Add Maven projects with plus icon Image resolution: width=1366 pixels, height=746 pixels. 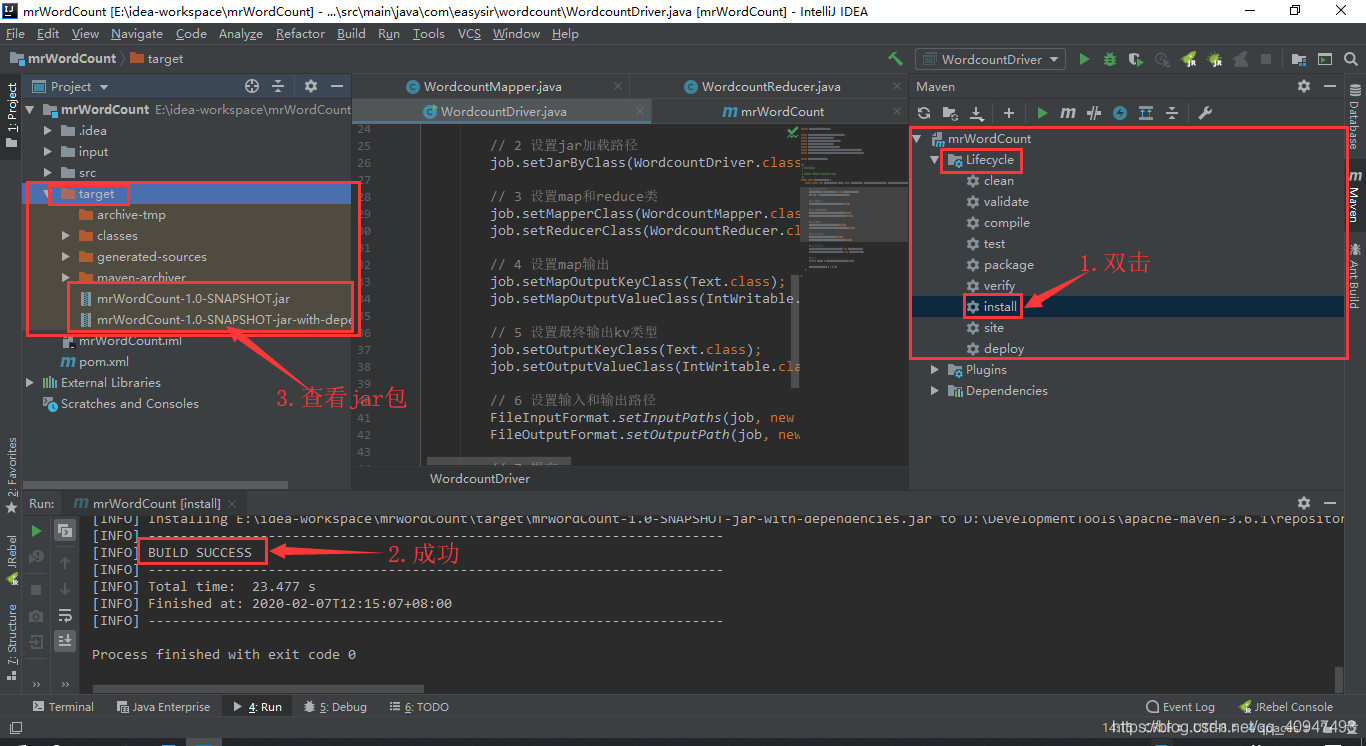point(1009,113)
